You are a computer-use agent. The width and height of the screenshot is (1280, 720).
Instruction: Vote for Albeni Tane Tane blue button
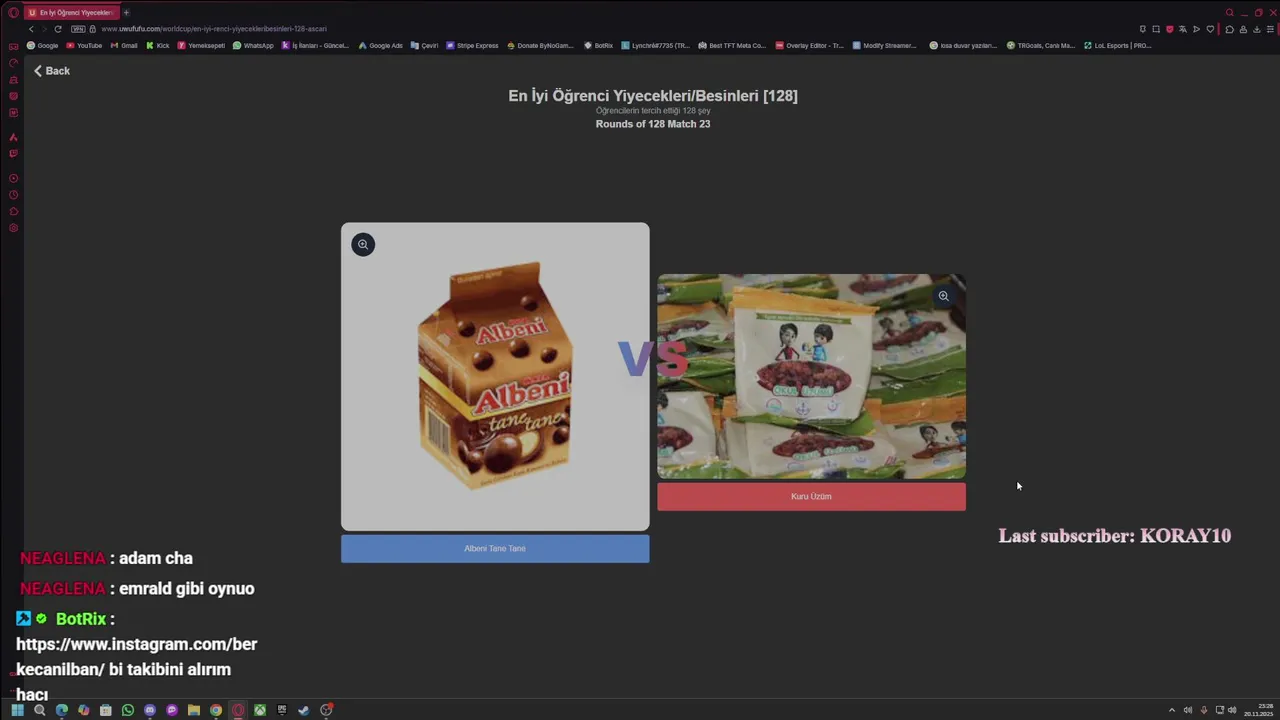tap(495, 548)
